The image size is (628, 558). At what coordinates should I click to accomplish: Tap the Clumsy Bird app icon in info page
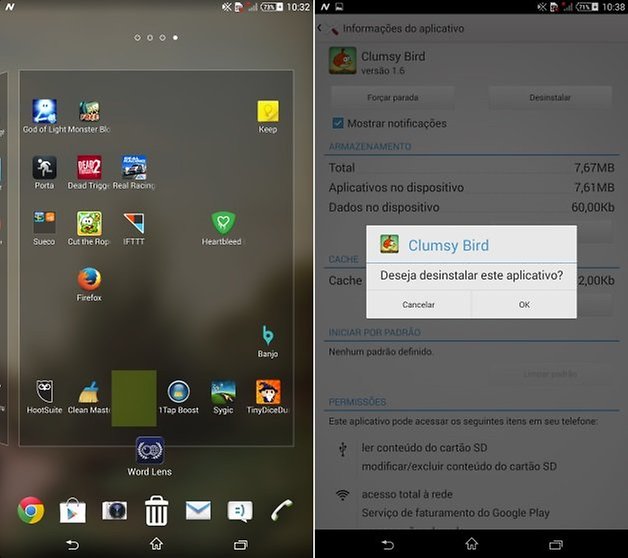[342, 60]
